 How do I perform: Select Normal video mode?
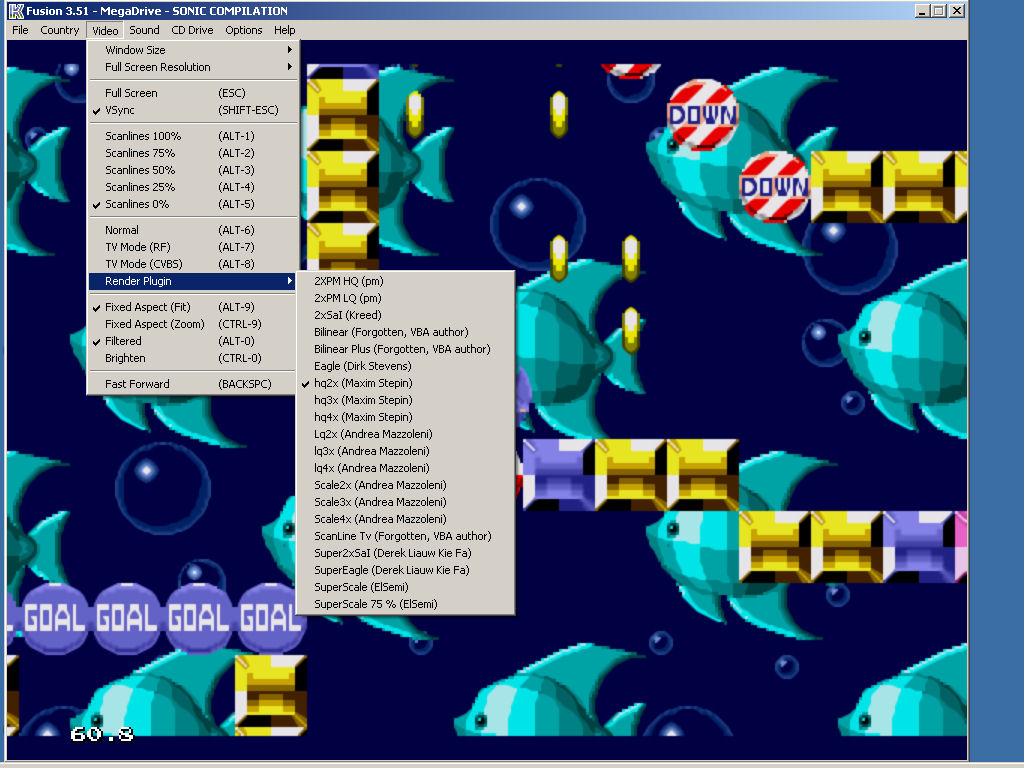pyautogui.click(x=193, y=230)
